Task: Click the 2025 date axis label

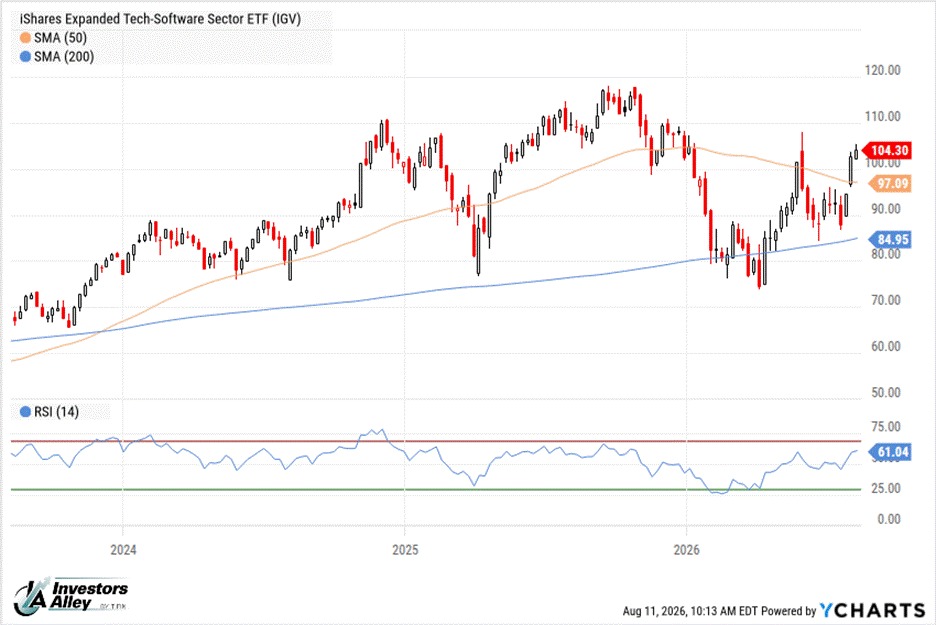Action: (405, 550)
